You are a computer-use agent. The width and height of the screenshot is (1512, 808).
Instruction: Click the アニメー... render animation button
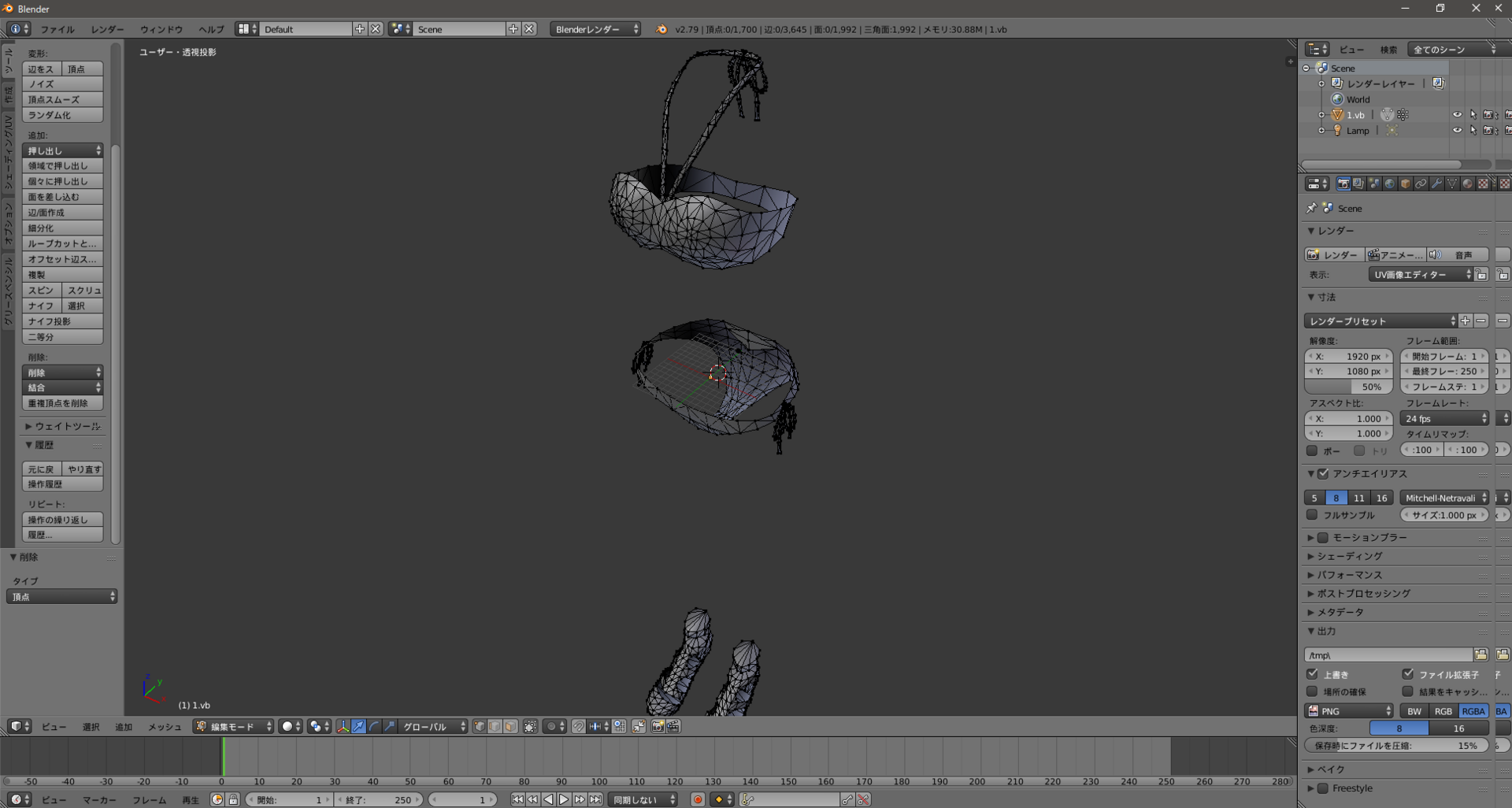1396,254
